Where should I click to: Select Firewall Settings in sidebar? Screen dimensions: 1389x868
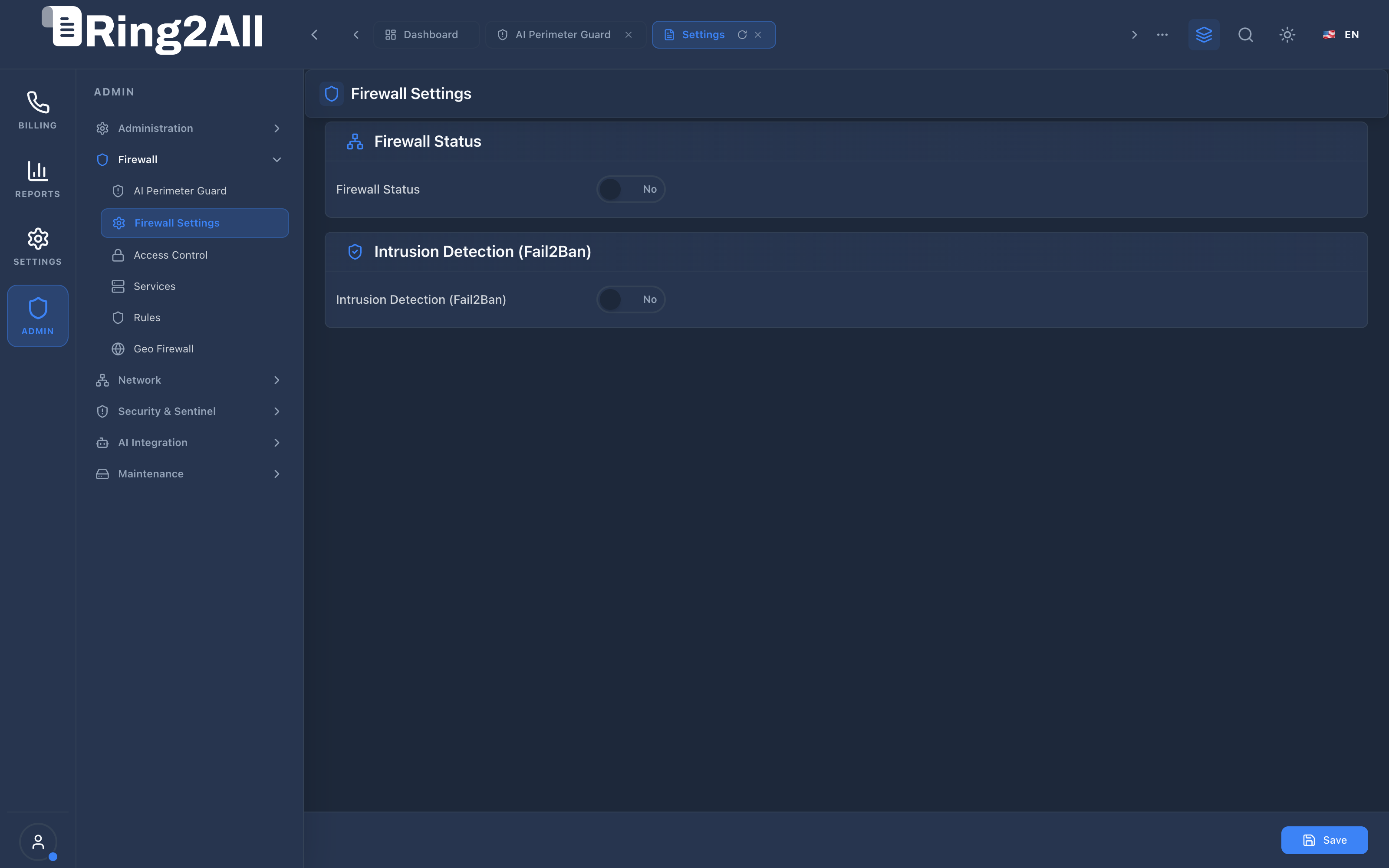point(194,223)
